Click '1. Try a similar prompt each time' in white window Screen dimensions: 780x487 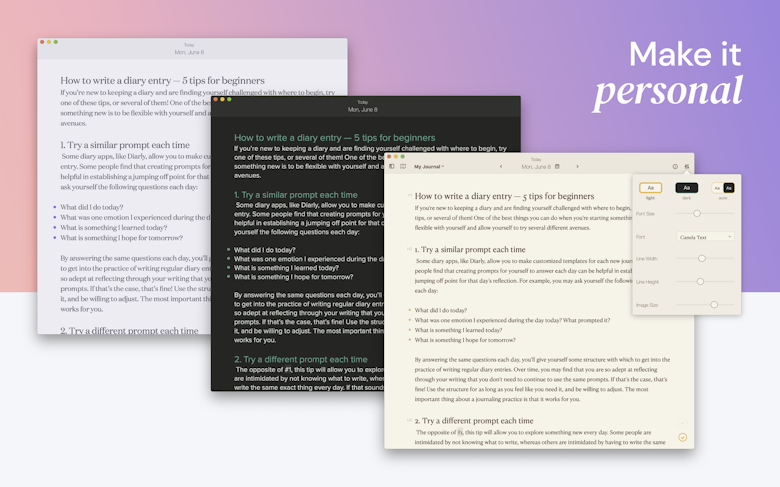125,145
